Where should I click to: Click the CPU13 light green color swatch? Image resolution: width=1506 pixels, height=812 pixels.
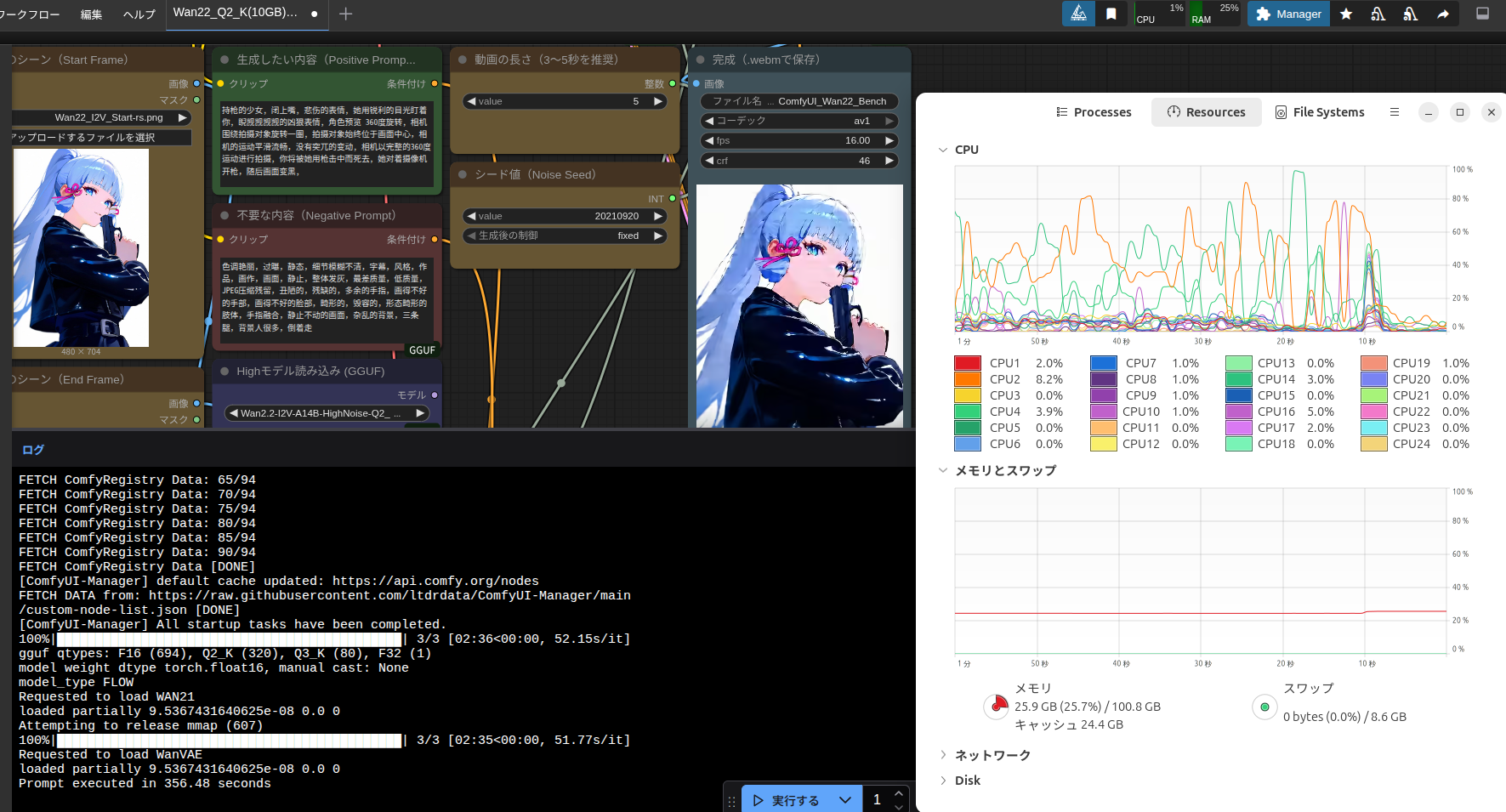click(1239, 363)
